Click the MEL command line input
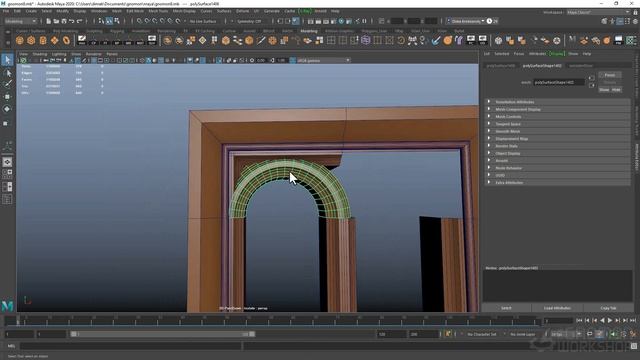Viewport: 640px width, 360px height. coord(131,346)
